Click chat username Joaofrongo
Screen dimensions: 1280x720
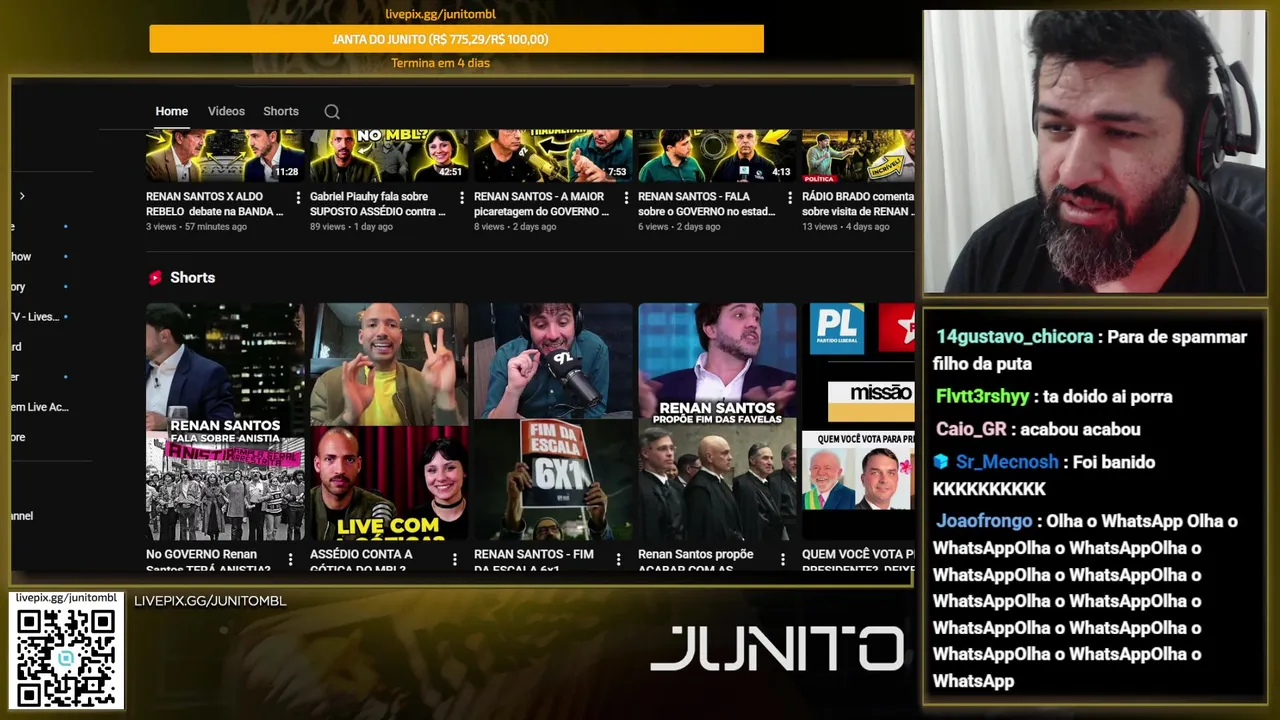(984, 521)
